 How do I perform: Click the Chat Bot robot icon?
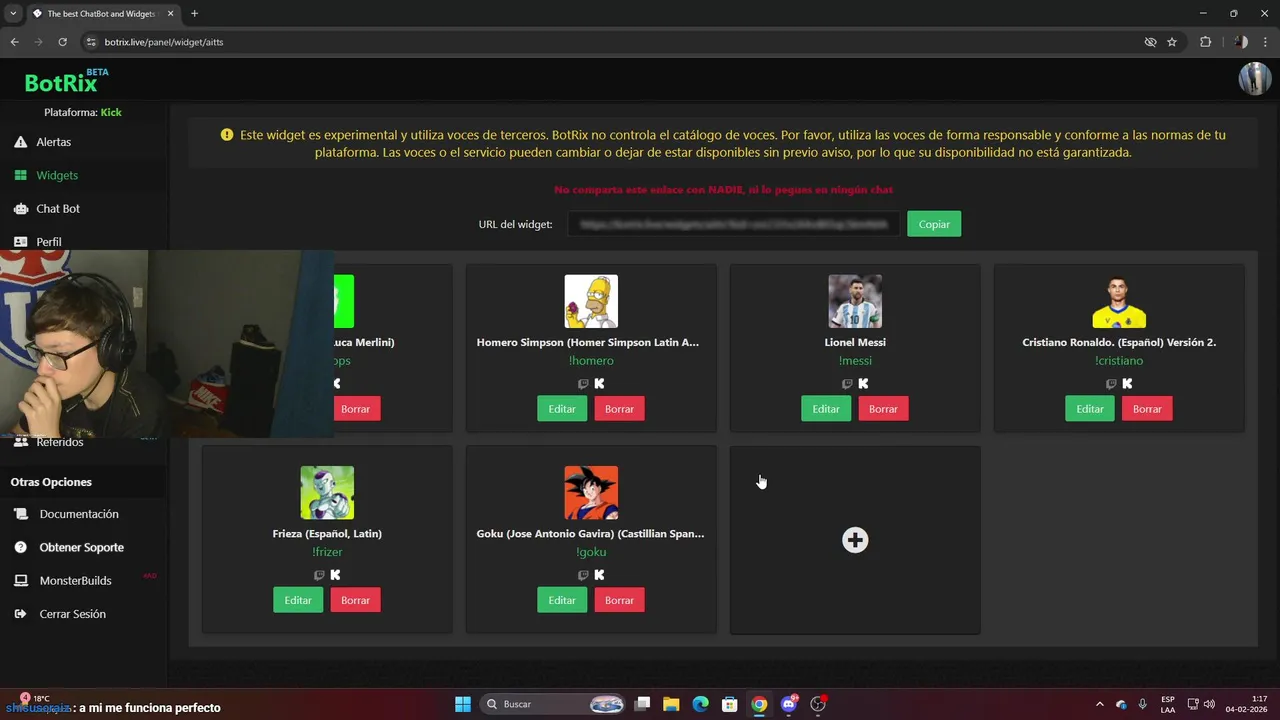tap(20, 208)
